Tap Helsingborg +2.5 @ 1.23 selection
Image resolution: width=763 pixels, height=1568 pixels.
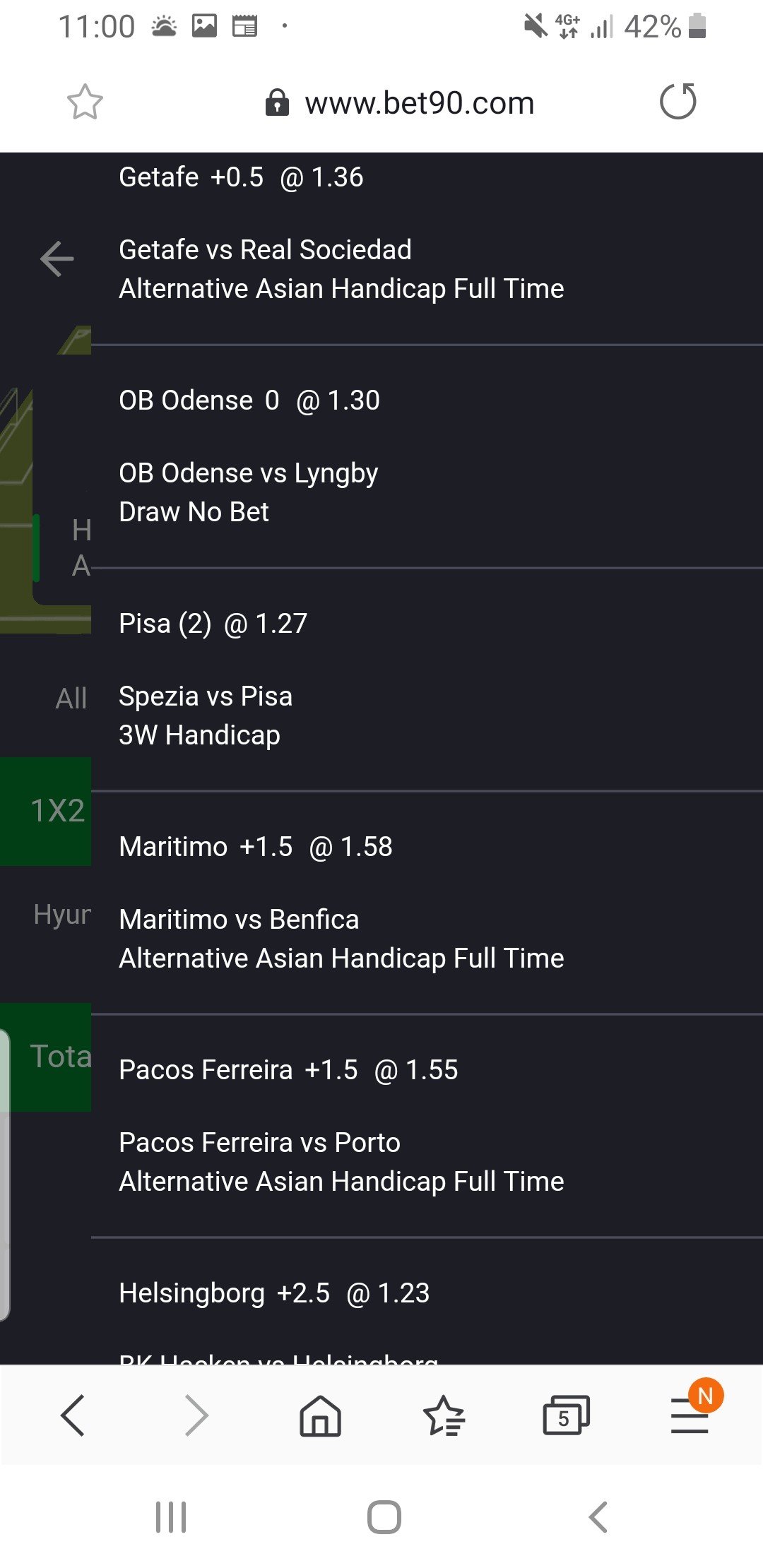[x=274, y=1293]
